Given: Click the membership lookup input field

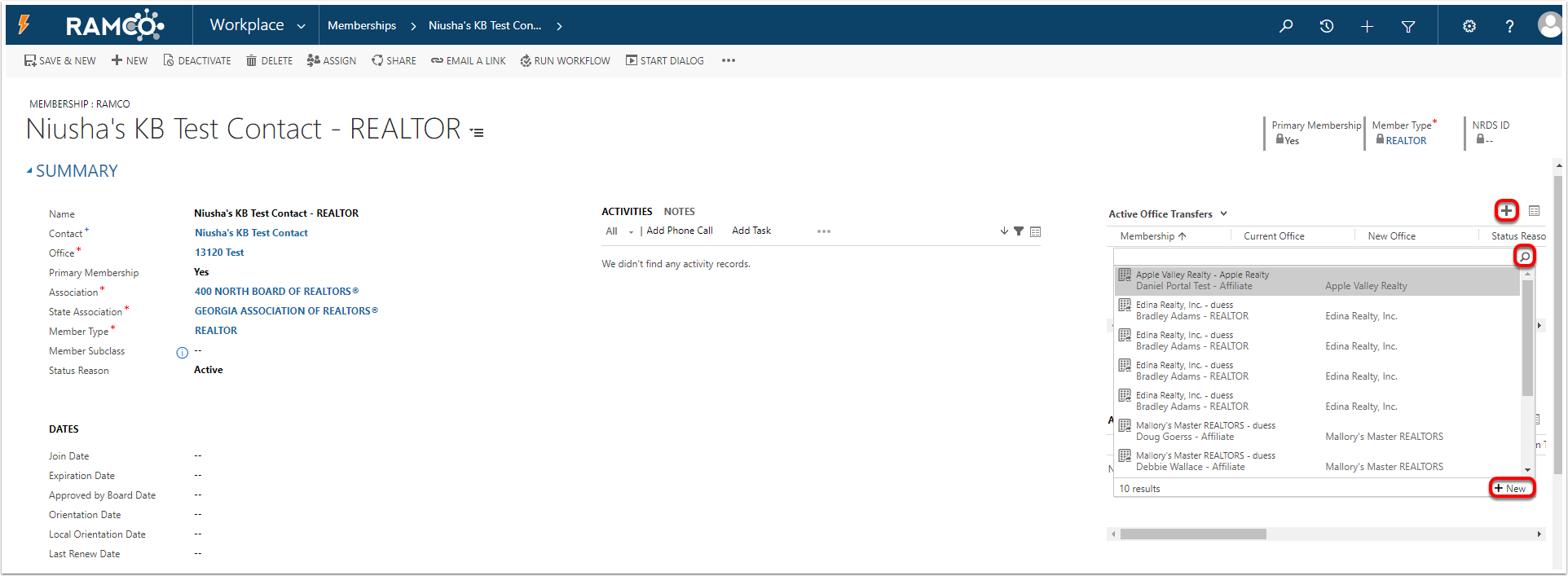Looking at the screenshot, I should pyautogui.click(x=1314, y=257).
